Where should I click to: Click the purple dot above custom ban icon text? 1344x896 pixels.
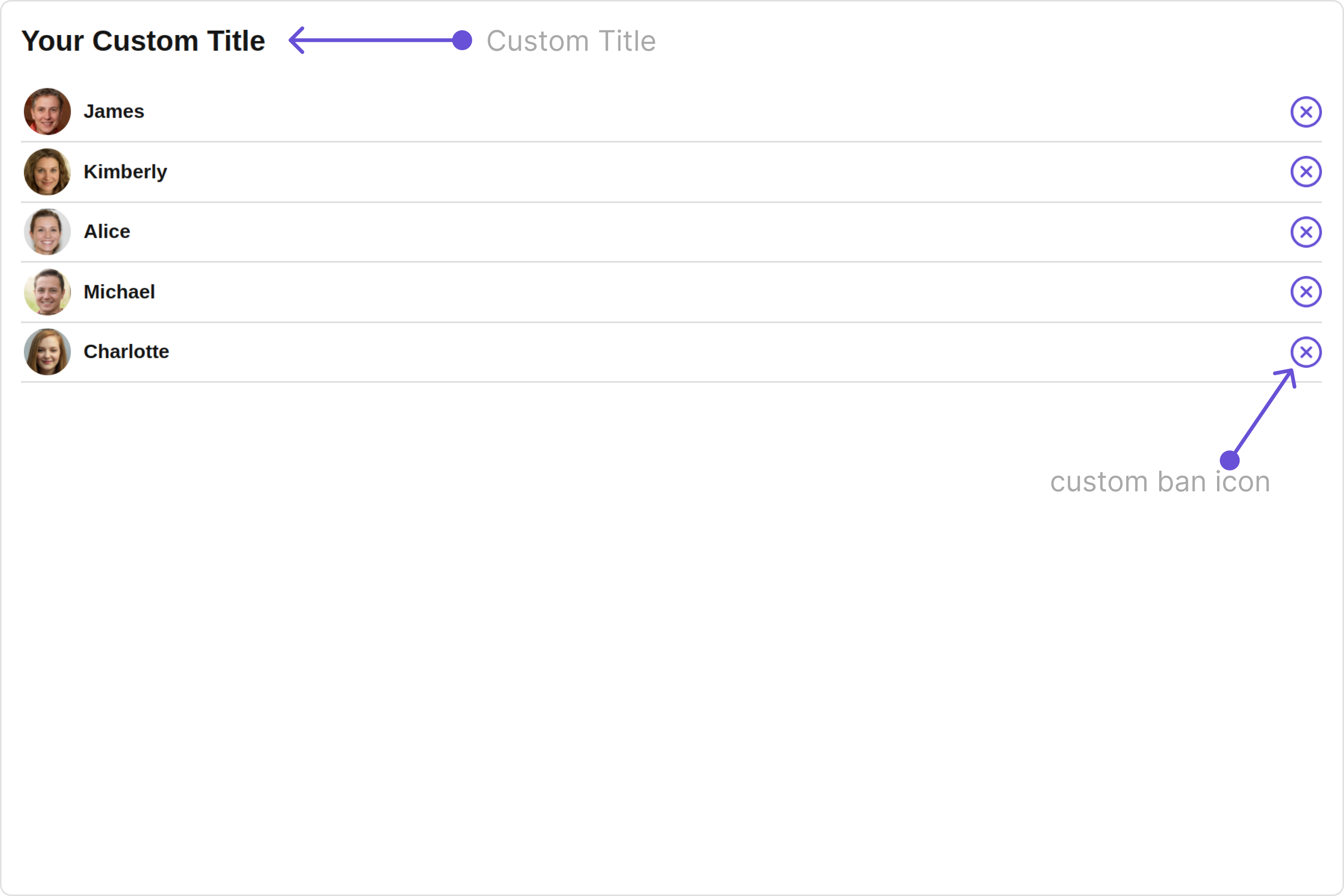[x=1229, y=460]
